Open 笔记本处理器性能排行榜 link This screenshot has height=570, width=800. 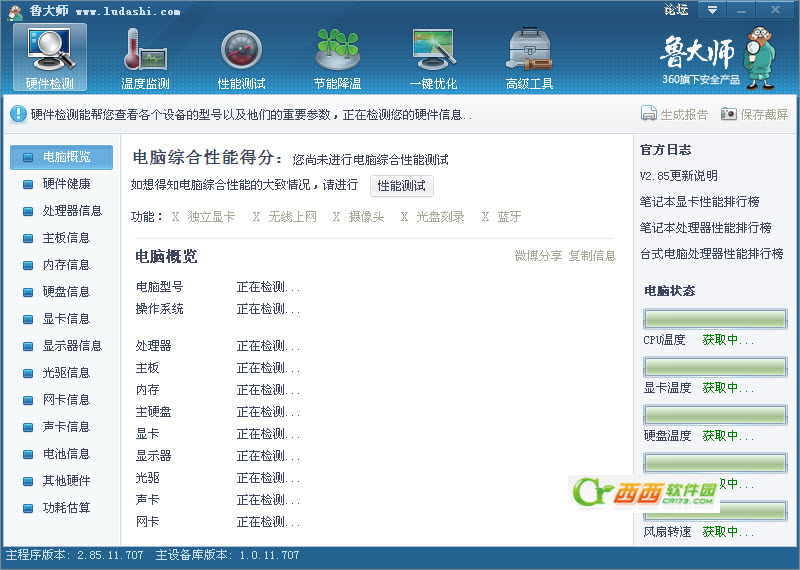pos(706,228)
